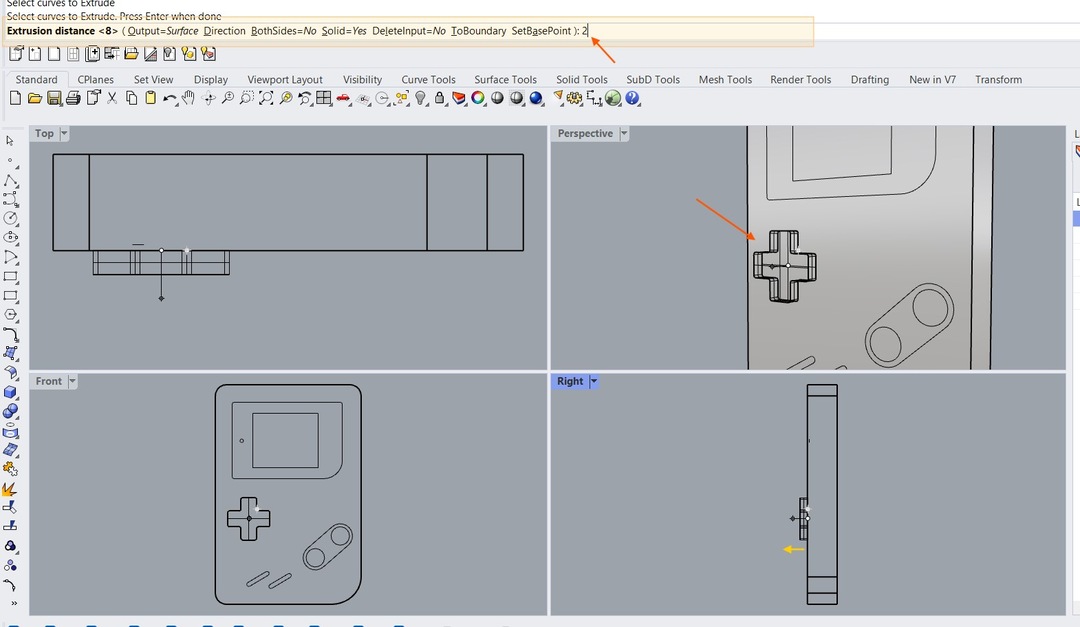Select the Boolean union spheres tool
Image resolution: width=1080 pixels, height=627 pixels.
[x=10, y=411]
